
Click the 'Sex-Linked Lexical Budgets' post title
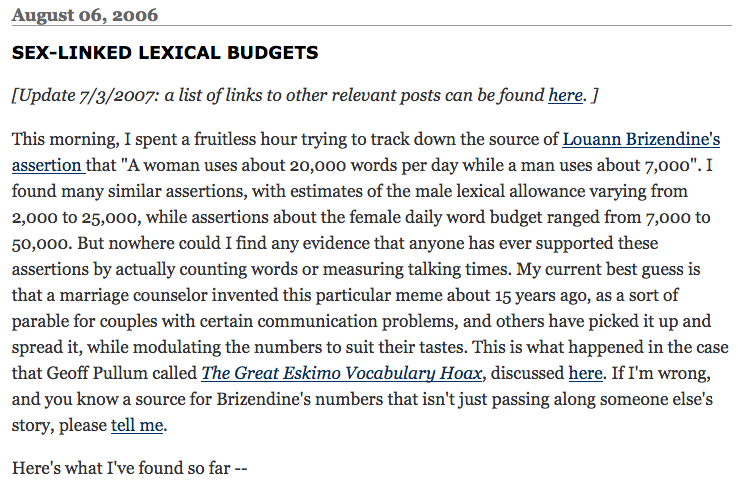[x=165, y=52]
